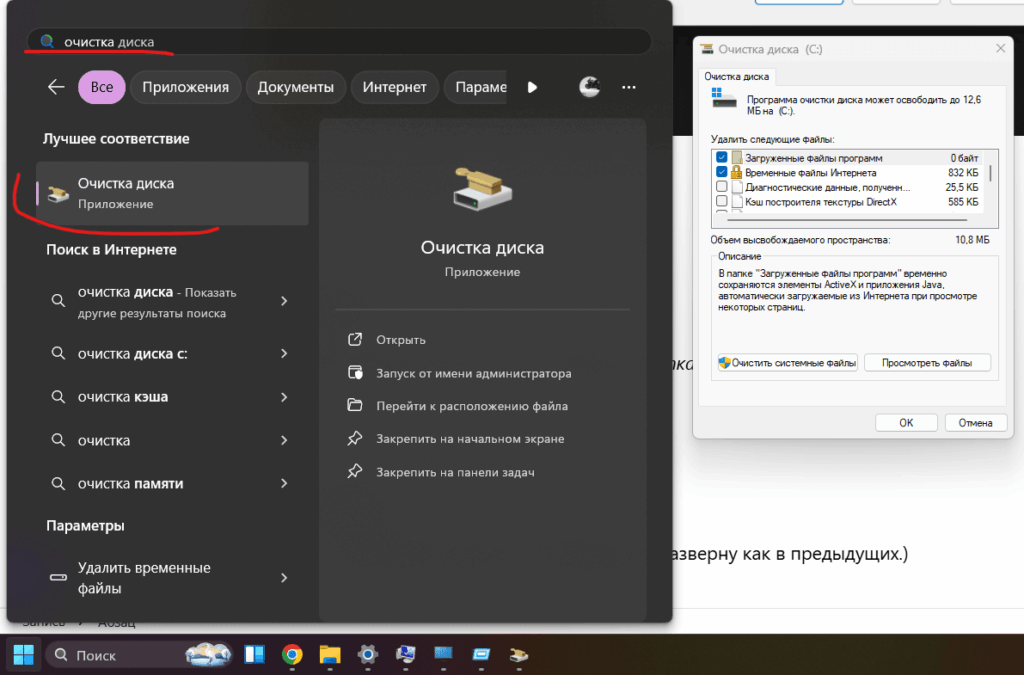Switch to the Приложения filter
The height and width of the screenshot is (675, 1024).
pos(185,87)
